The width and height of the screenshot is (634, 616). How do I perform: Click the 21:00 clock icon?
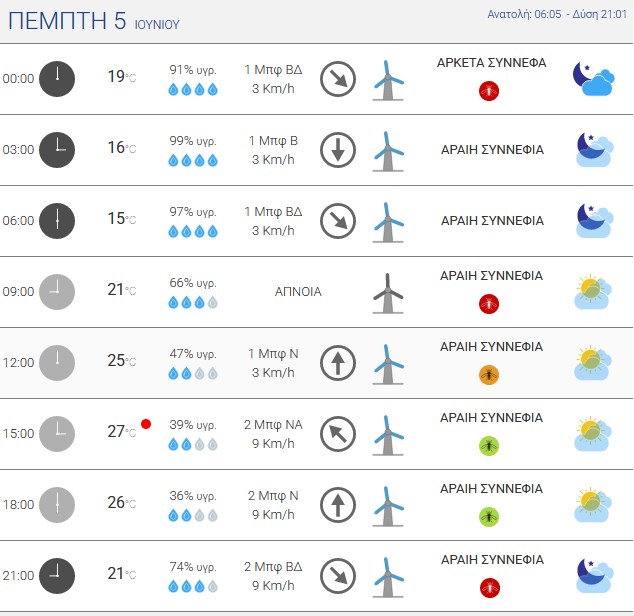click(57, 576)
